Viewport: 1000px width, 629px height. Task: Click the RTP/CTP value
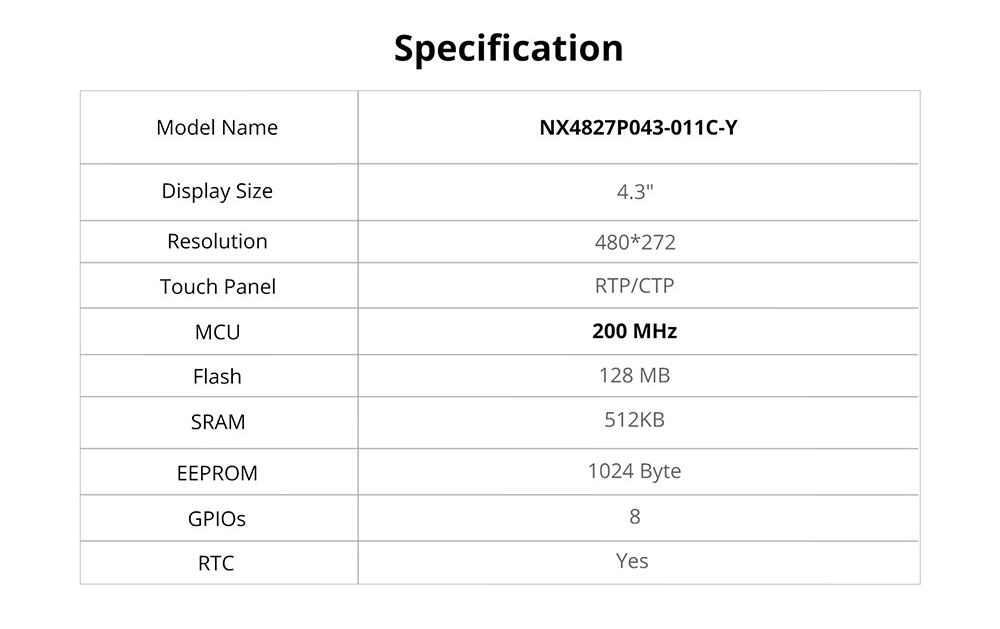click(x=634, y=286)
